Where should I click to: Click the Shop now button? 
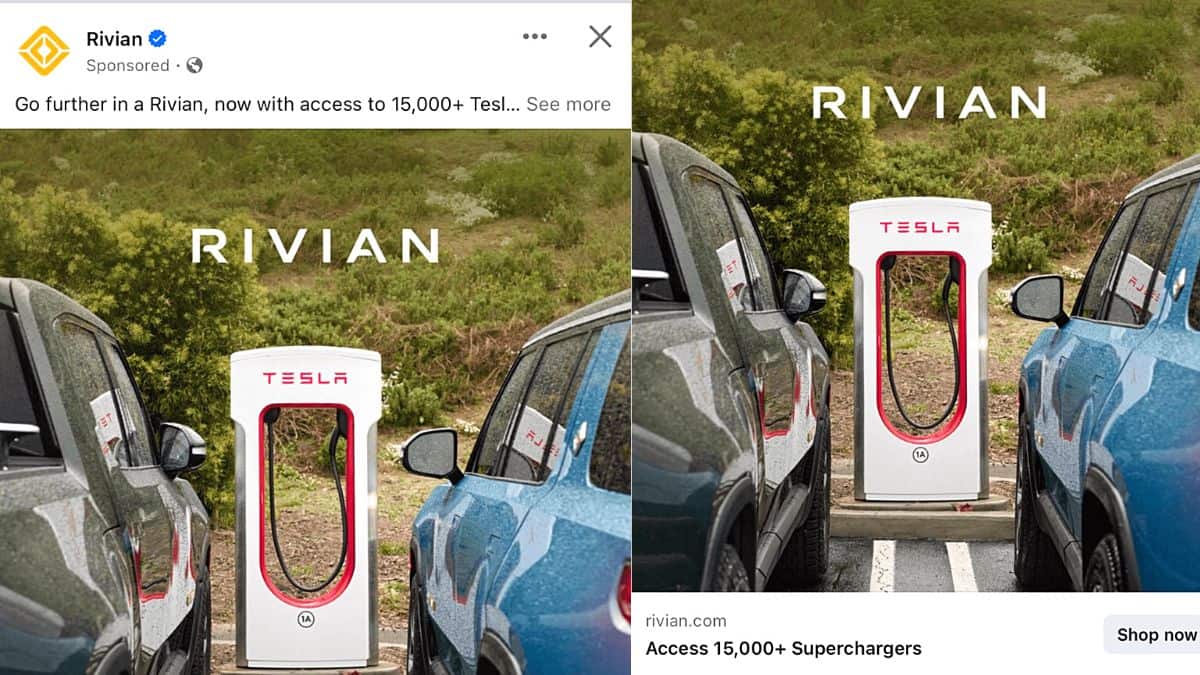pyautogui.click(x=1155, y=634)
